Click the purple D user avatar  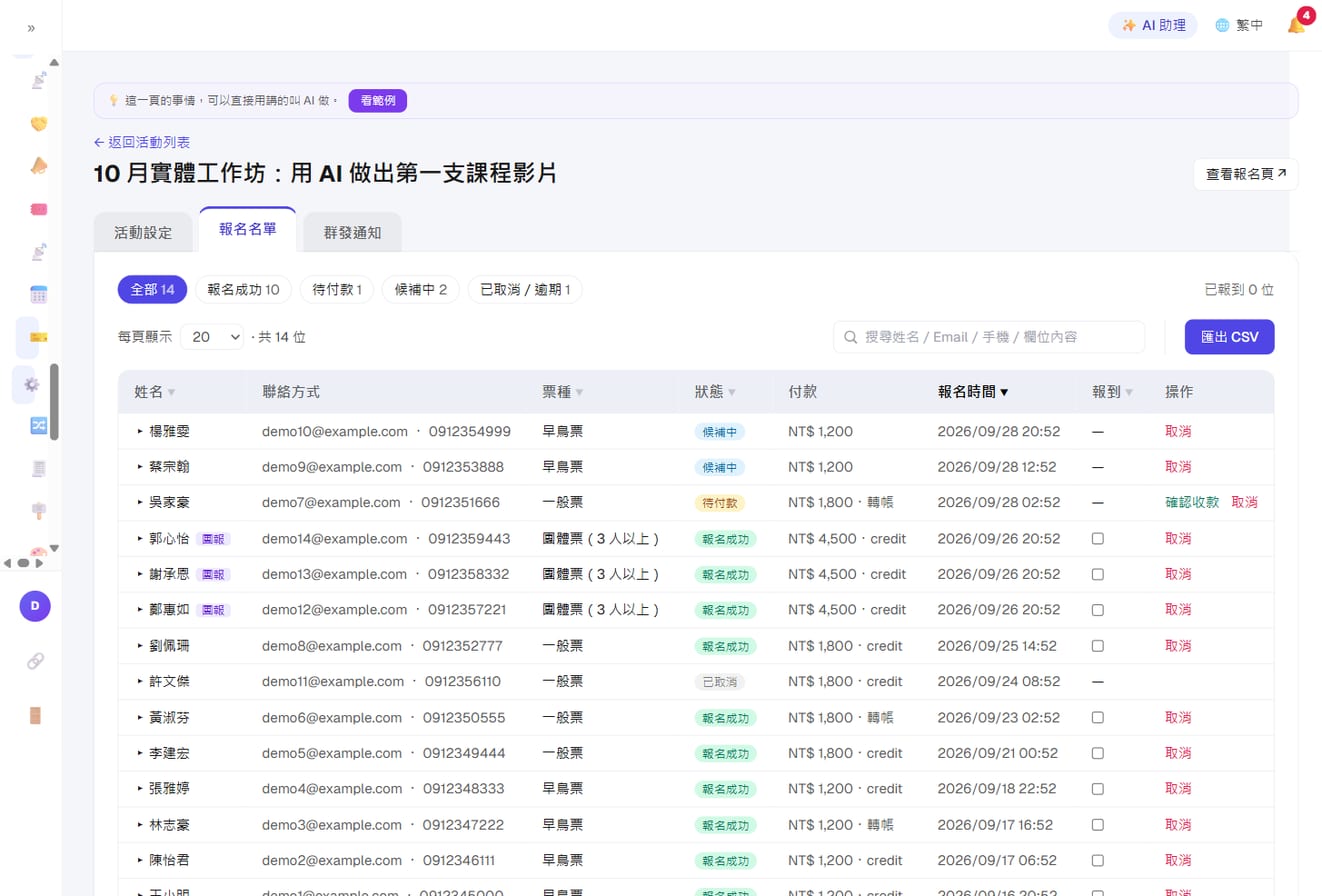(35, 606)
